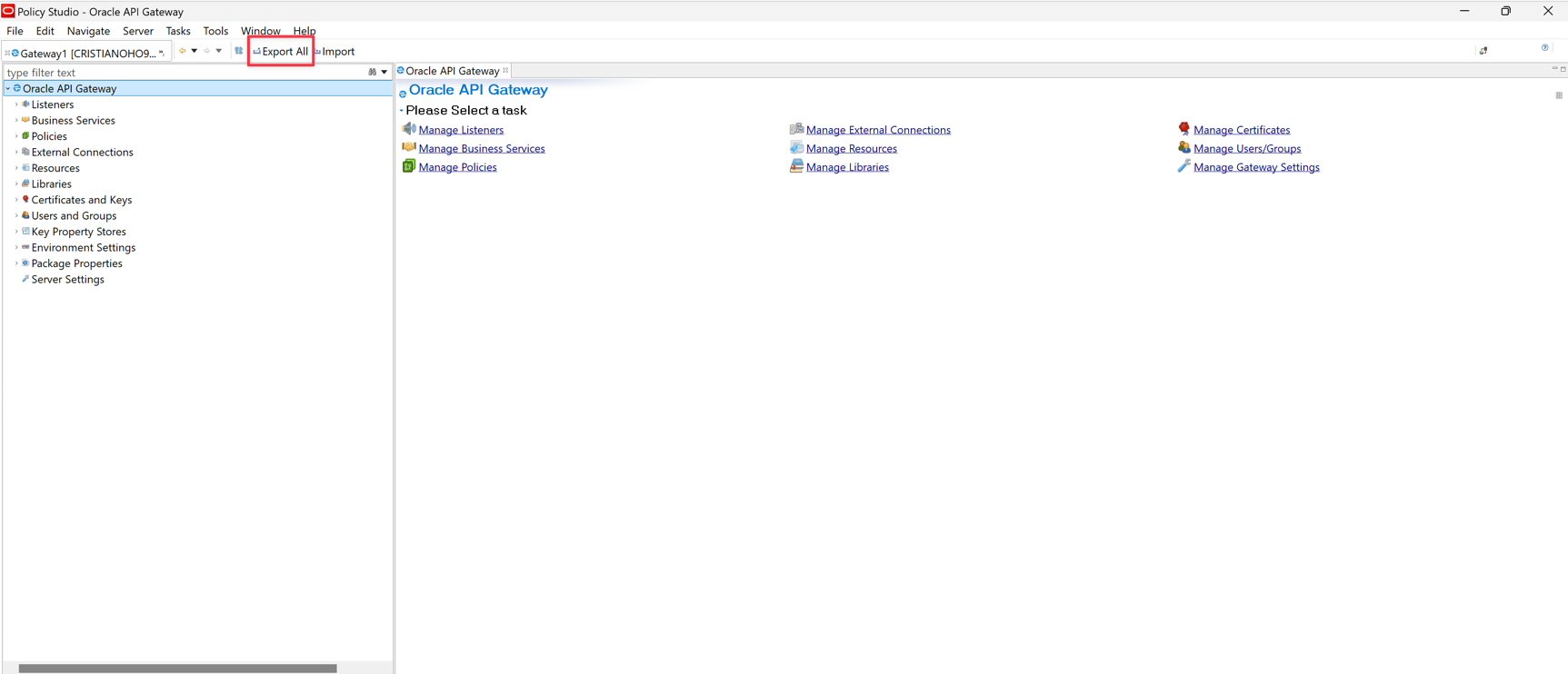
Task: Collapse the Oracle API Gateway root node
Action: pos(8,89)
